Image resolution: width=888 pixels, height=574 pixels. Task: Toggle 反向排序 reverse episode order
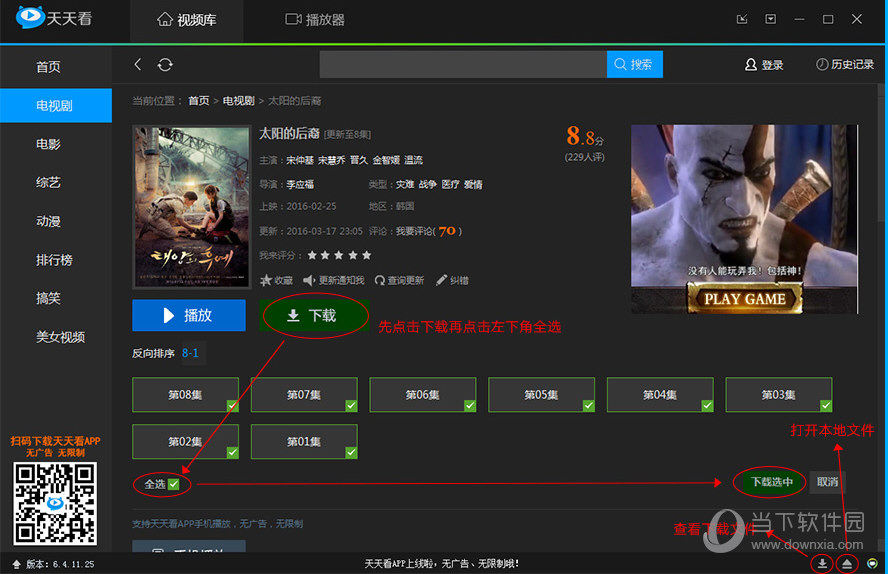click(153, 353)
